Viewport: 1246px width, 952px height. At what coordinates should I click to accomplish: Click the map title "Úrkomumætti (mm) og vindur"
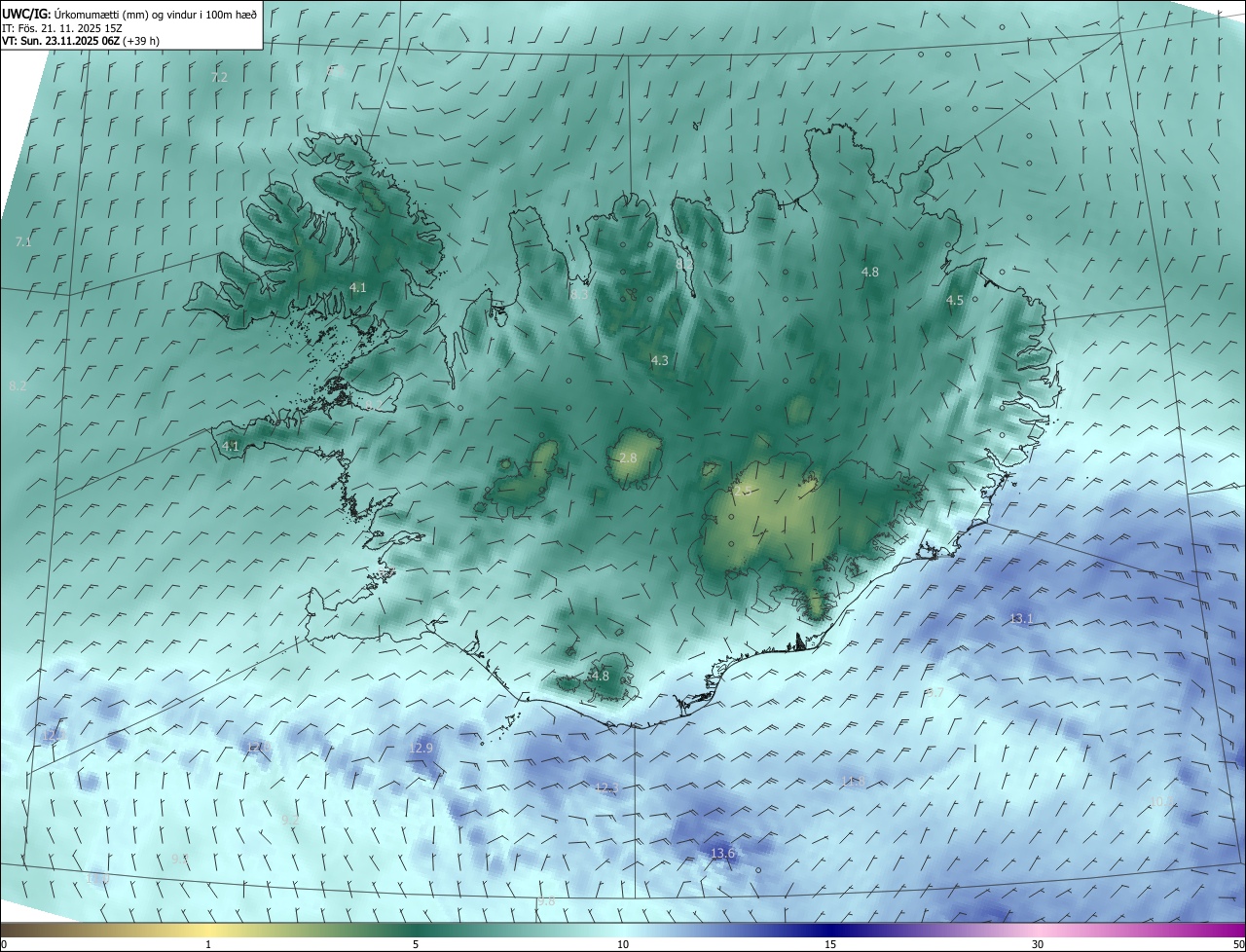[x=124, y=14]
